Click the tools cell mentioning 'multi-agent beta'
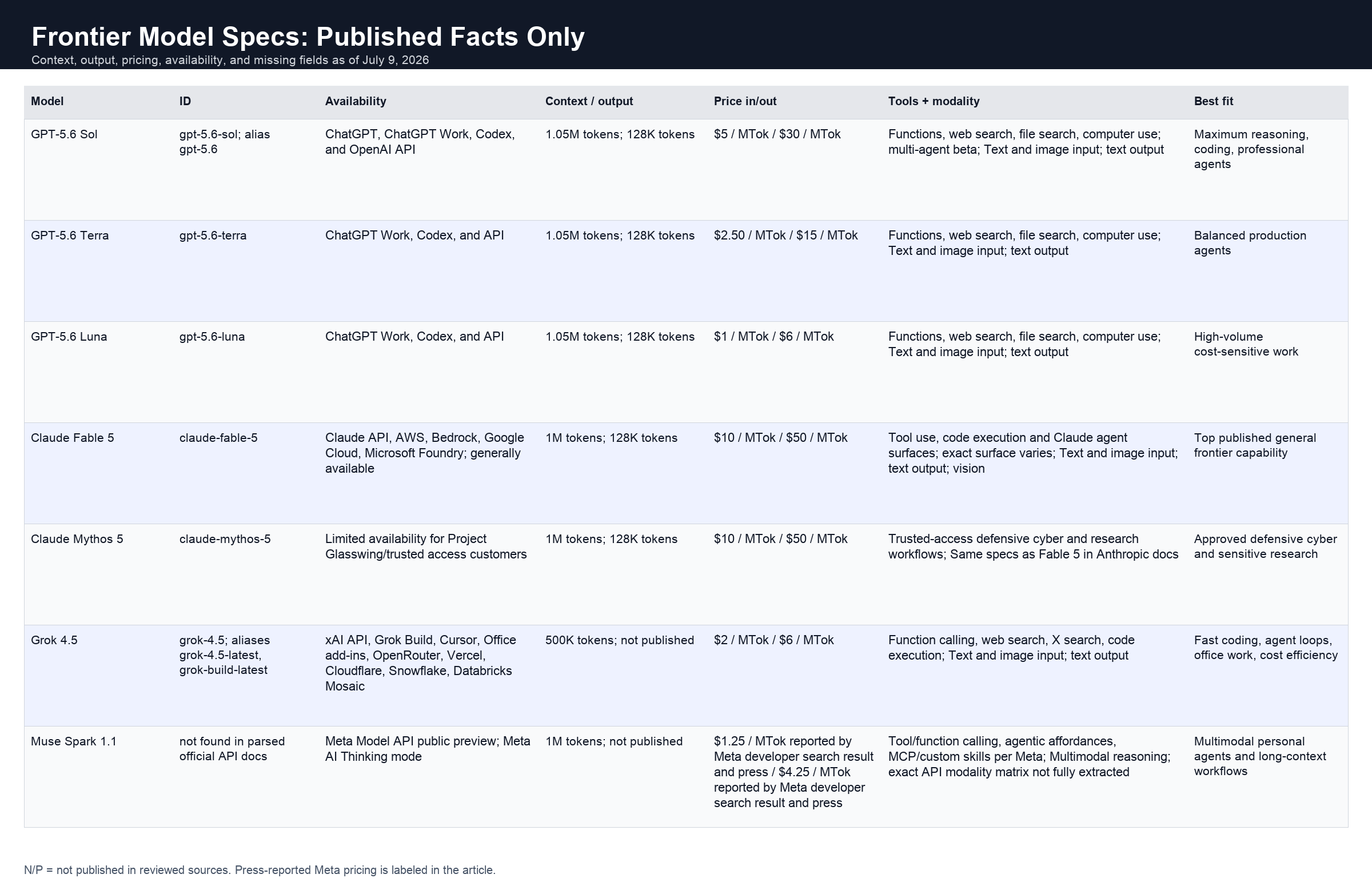 [x=1026, y=142]
